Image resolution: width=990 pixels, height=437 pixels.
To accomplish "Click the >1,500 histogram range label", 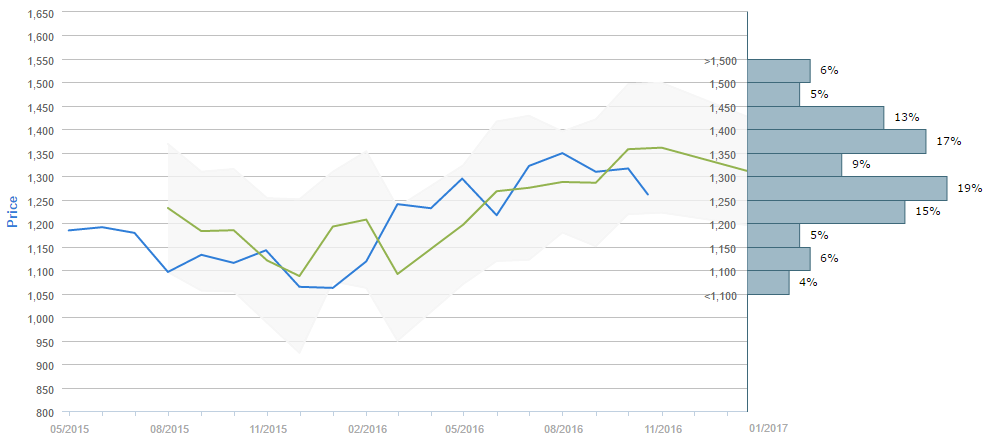I will pos(720,61).
